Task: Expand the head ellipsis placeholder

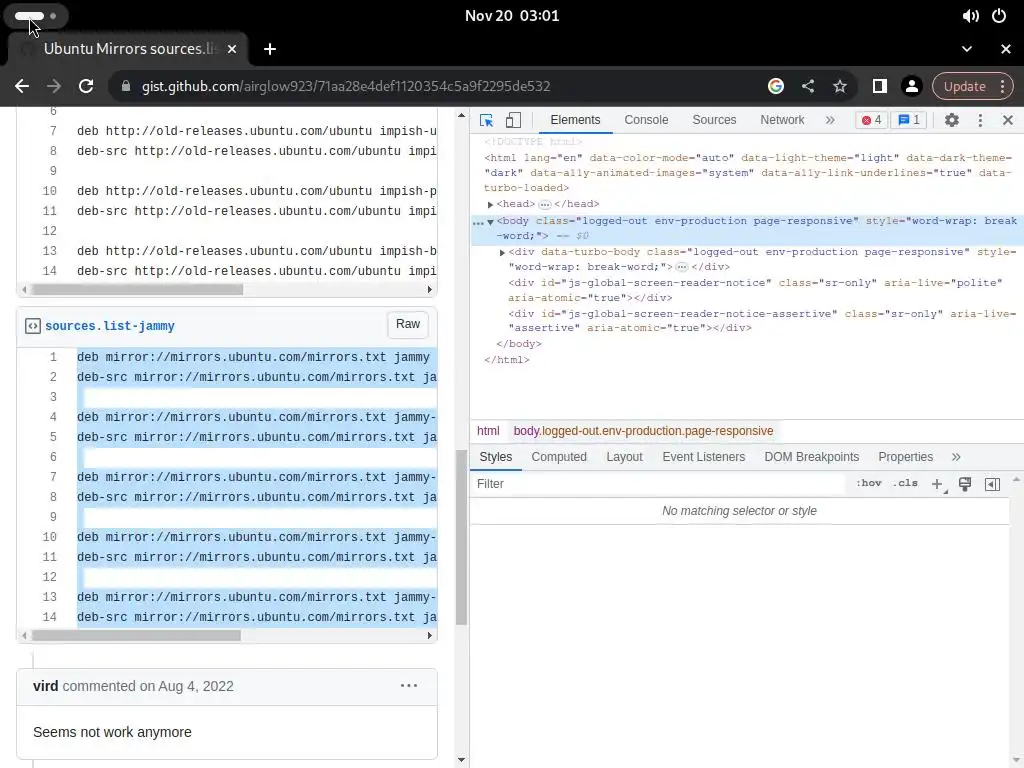Action: tap(545, 204)
